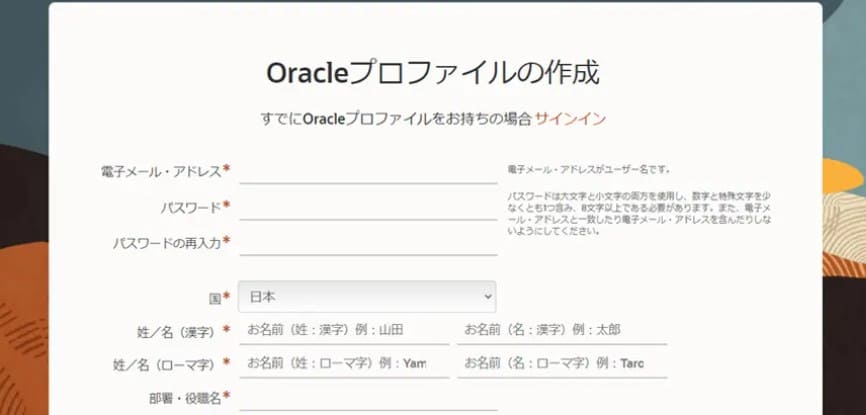Click the Oracleプロファイルの作成 heading
This screenshot has height=415, width=866.
(433, 73)
